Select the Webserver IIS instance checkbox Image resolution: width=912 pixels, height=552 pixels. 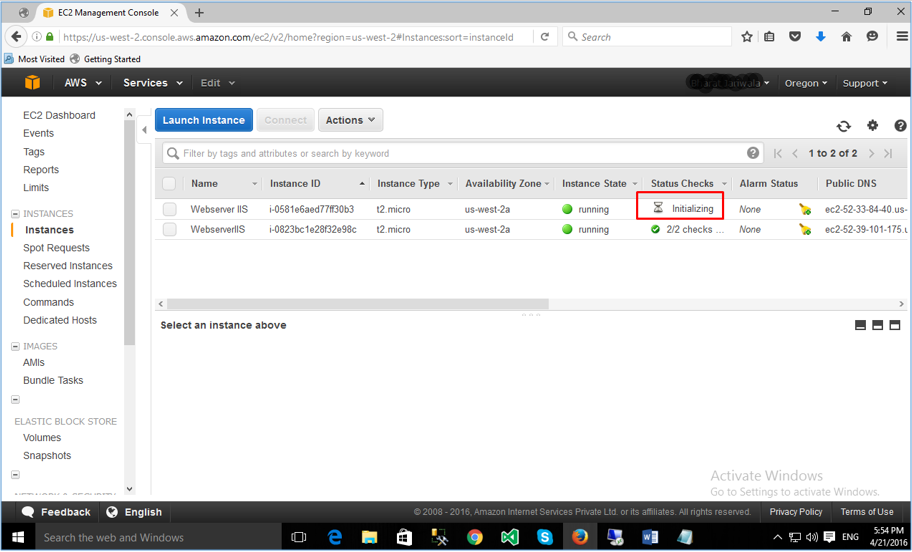point(169,209)
